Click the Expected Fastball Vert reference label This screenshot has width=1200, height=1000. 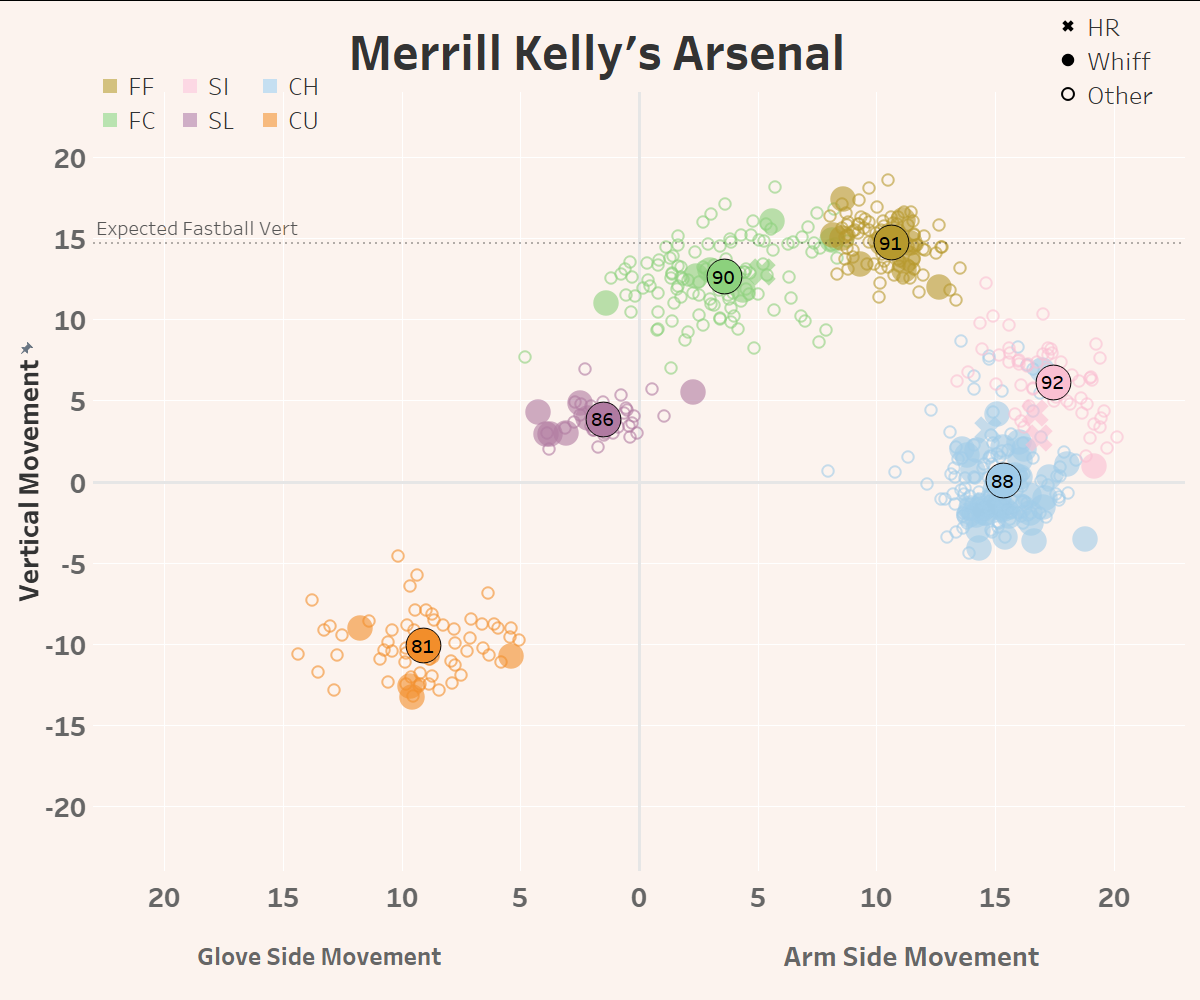point(197,229)
